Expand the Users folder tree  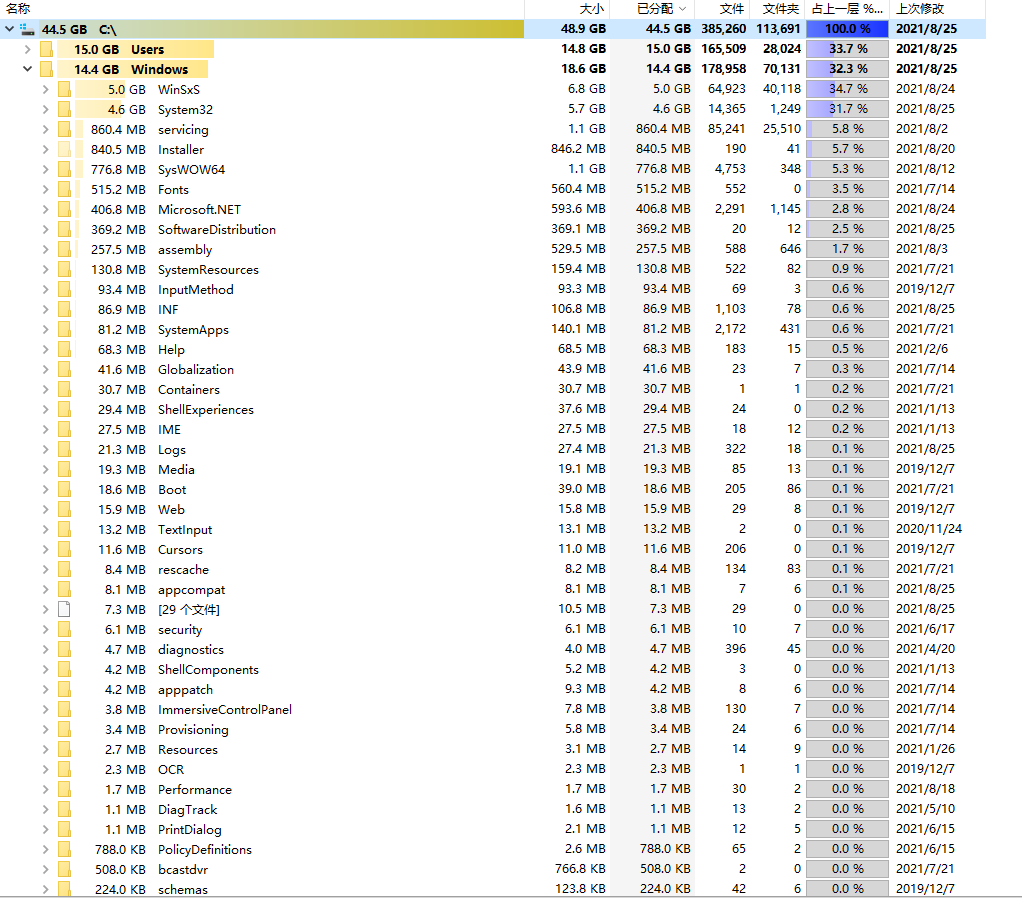27,49
